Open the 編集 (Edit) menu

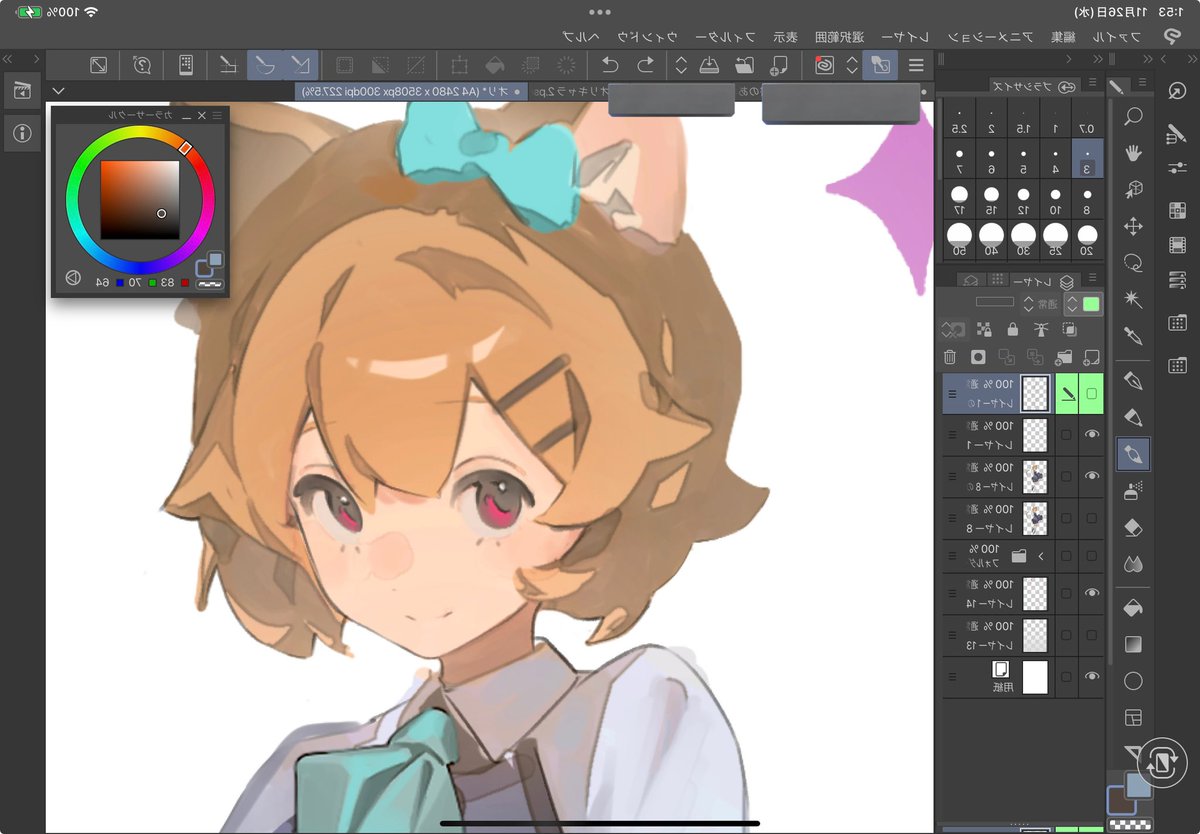click(x=1062, y=36)
